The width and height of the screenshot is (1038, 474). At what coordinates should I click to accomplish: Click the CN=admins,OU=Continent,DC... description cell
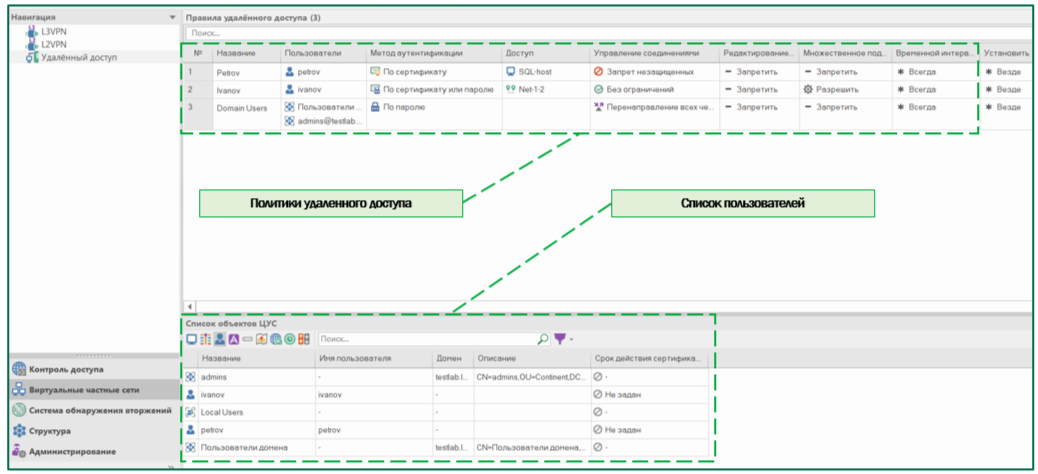[532, 377]
